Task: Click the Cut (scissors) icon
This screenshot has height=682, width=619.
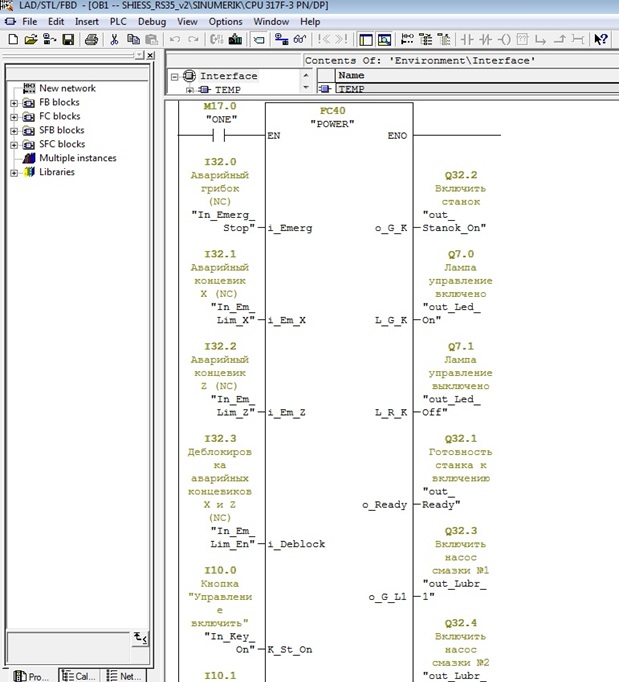Action: coord(115,40)
